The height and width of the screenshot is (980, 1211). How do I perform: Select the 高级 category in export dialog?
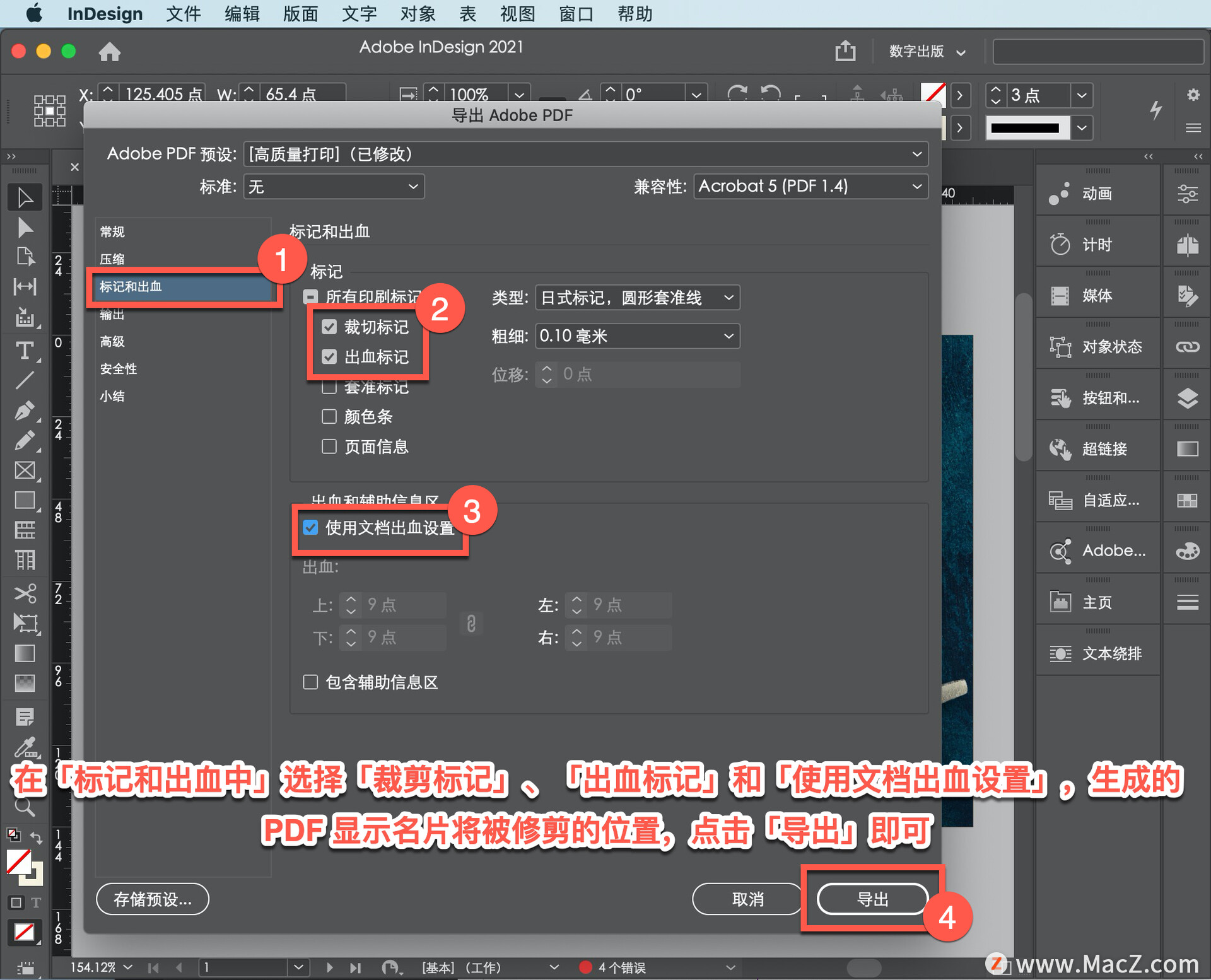pyautogui.click(x=112, y=342)
